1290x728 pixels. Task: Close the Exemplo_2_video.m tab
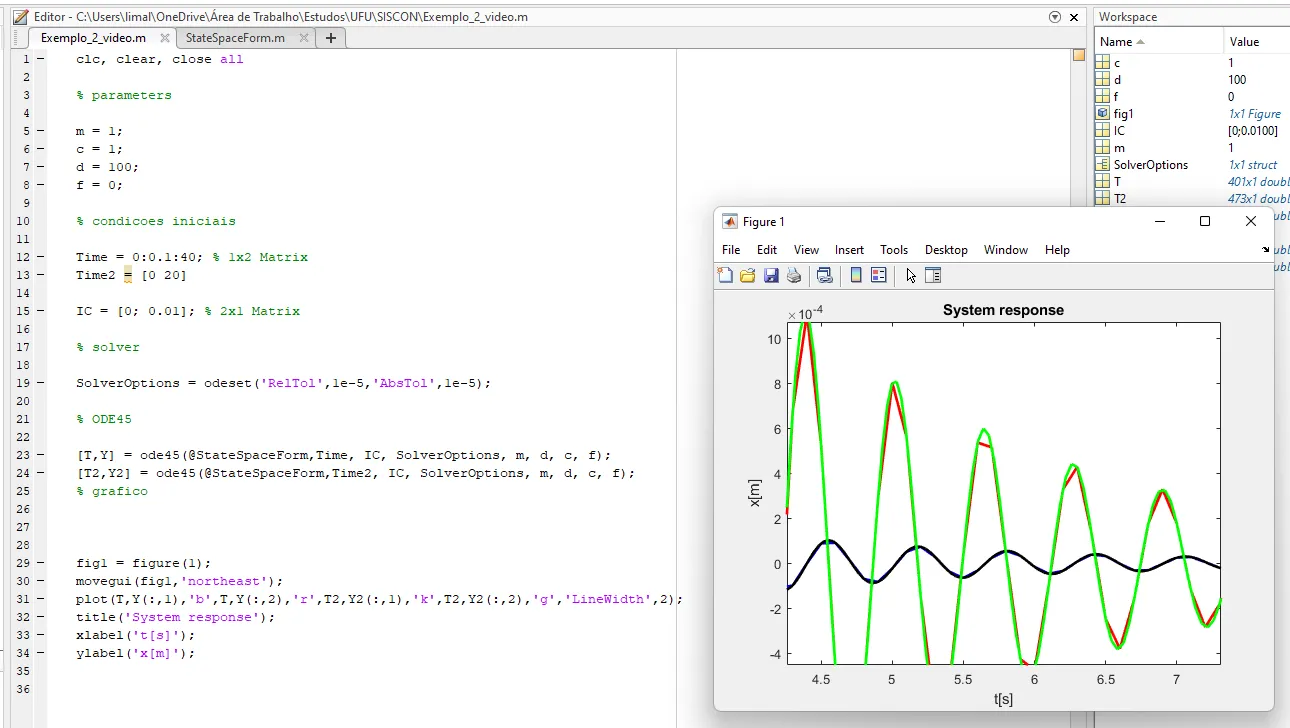coord(165,38)
